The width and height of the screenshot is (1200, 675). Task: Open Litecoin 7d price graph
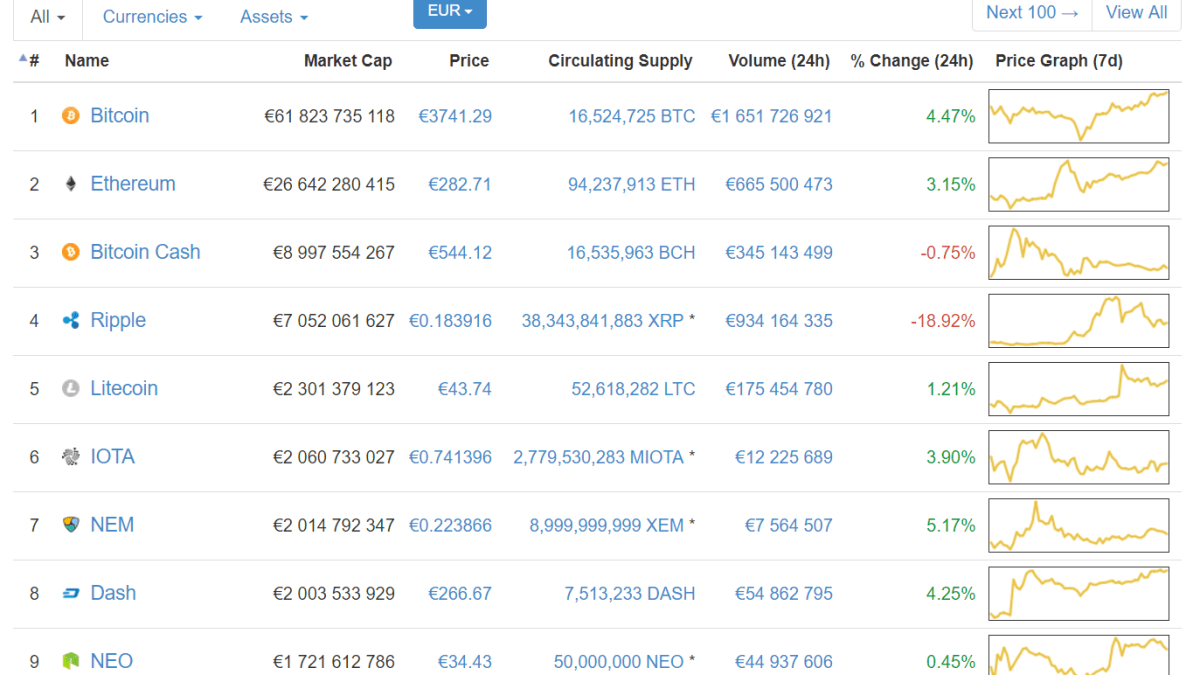click(x=1079, y=389)
